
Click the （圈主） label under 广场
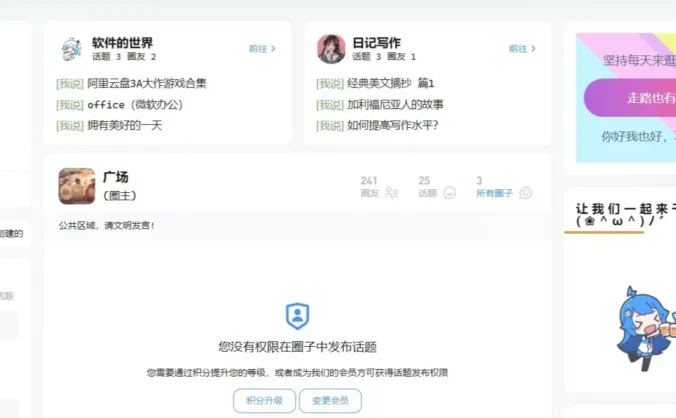pyautogui.click(x=120, y=196)
